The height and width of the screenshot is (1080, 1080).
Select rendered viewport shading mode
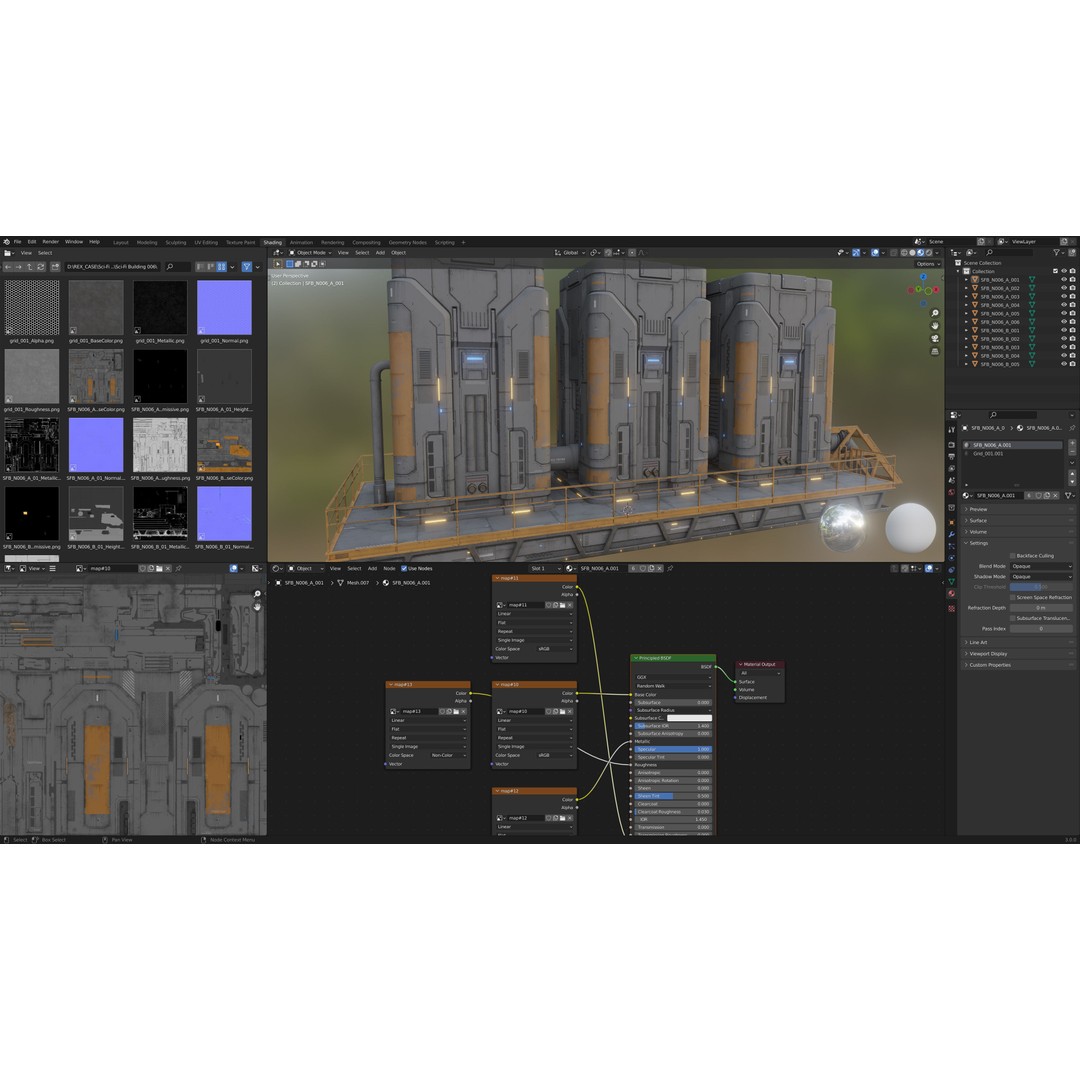point(928,253)
